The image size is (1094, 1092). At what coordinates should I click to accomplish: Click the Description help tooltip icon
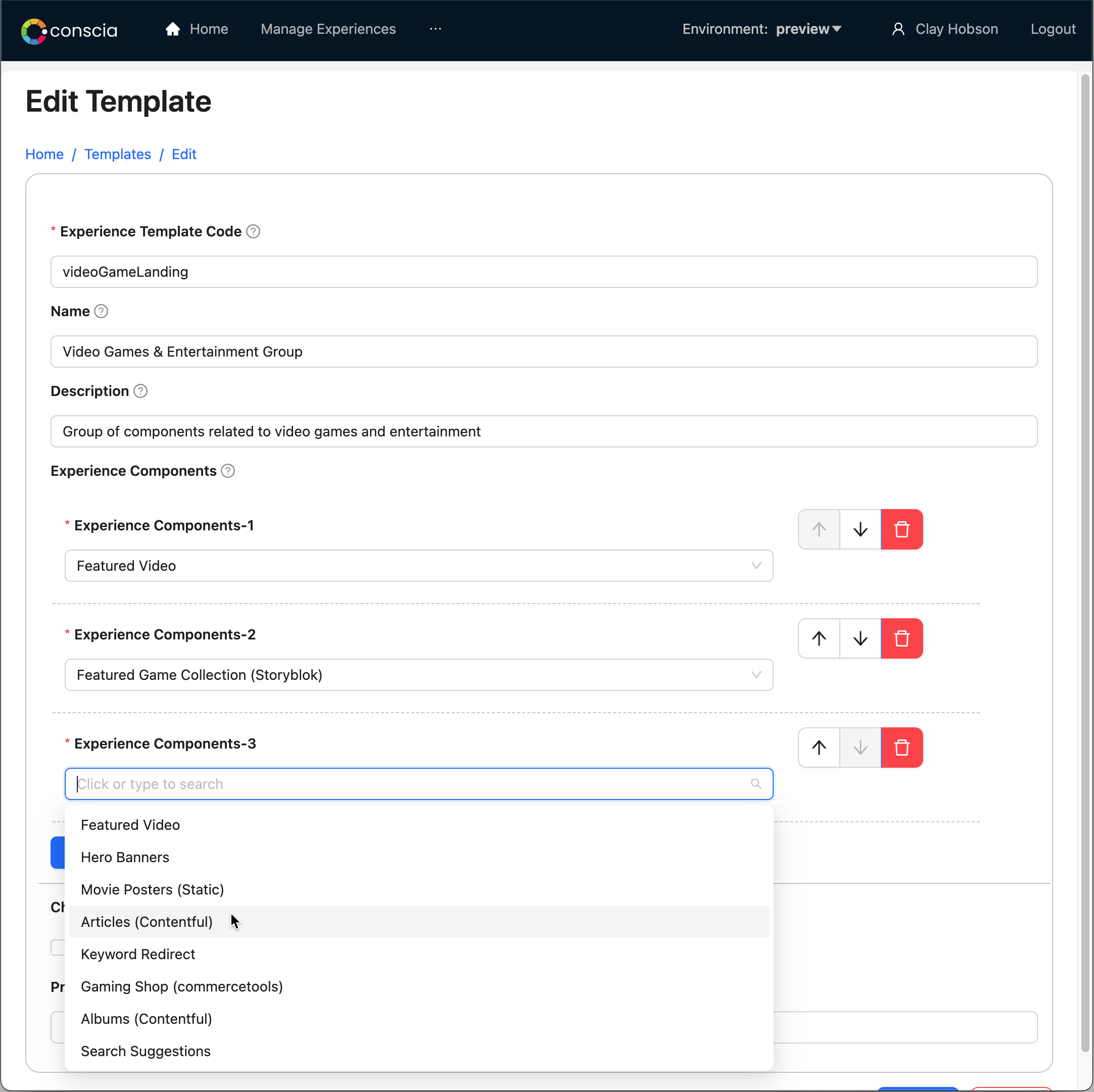tap(141, 391)
